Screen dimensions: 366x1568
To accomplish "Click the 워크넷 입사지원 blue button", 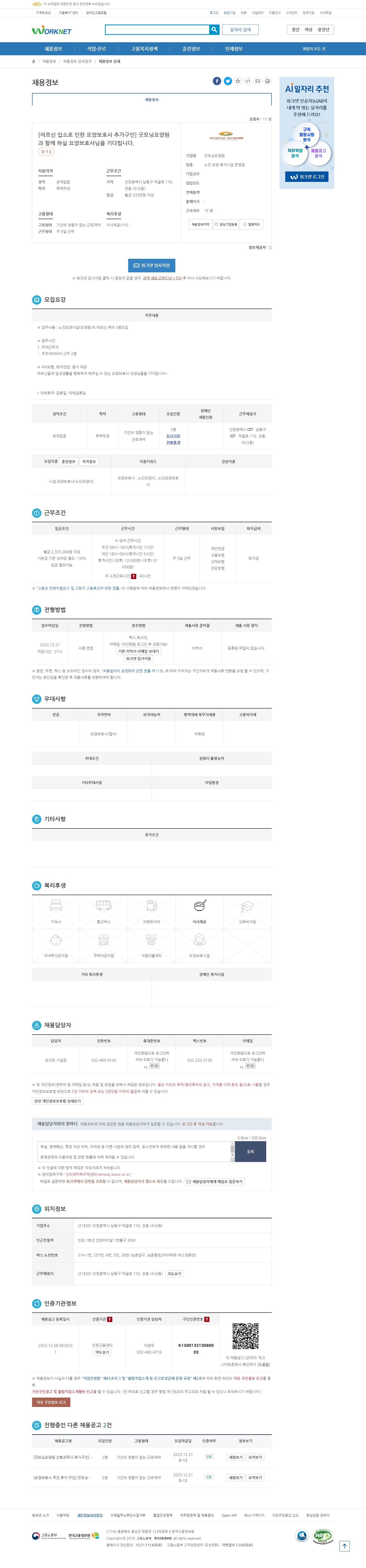I will pyautogui.click(x=151, y=265).
